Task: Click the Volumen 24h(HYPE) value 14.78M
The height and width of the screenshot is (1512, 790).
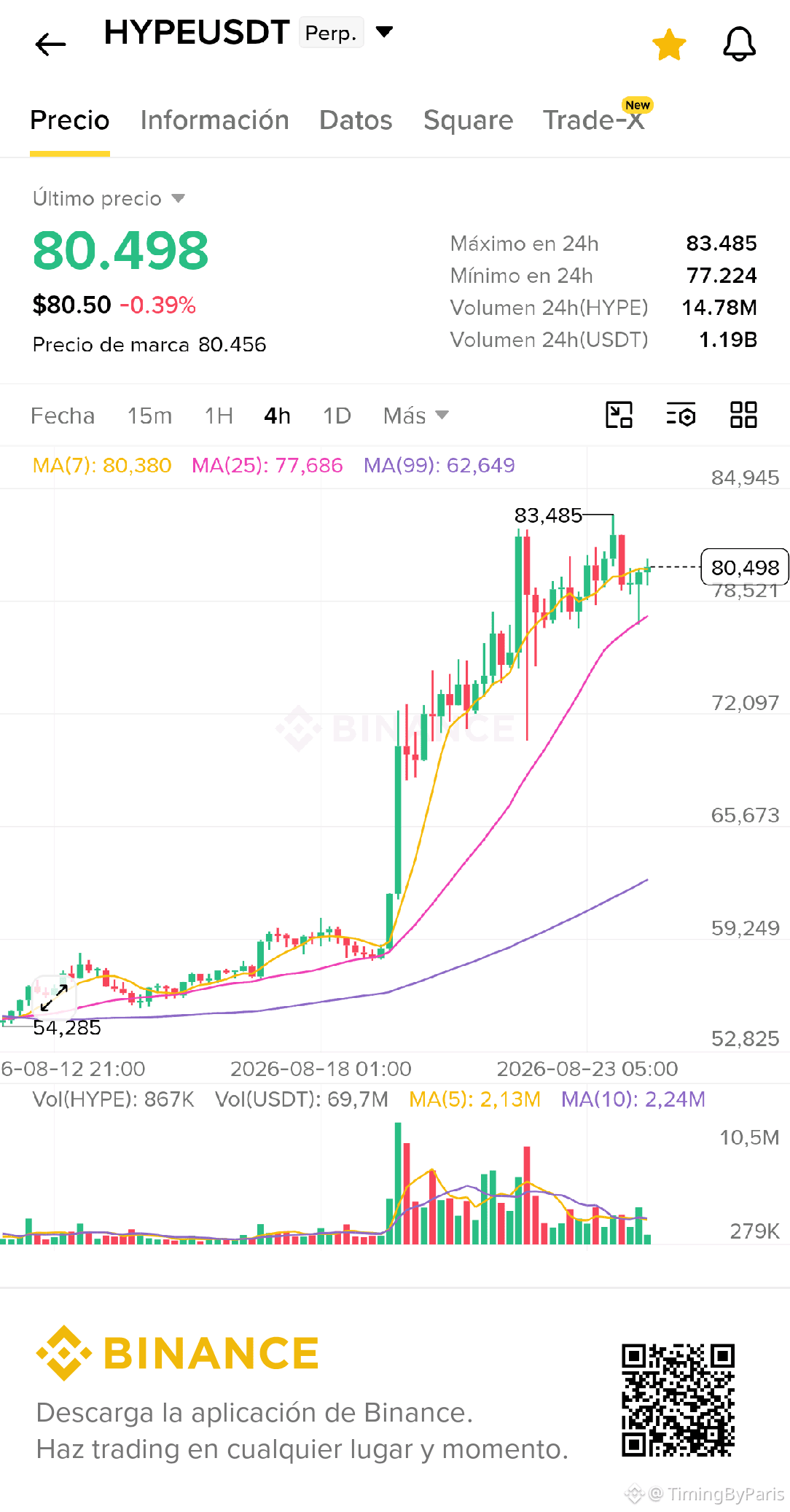Action: coord(719,308)
